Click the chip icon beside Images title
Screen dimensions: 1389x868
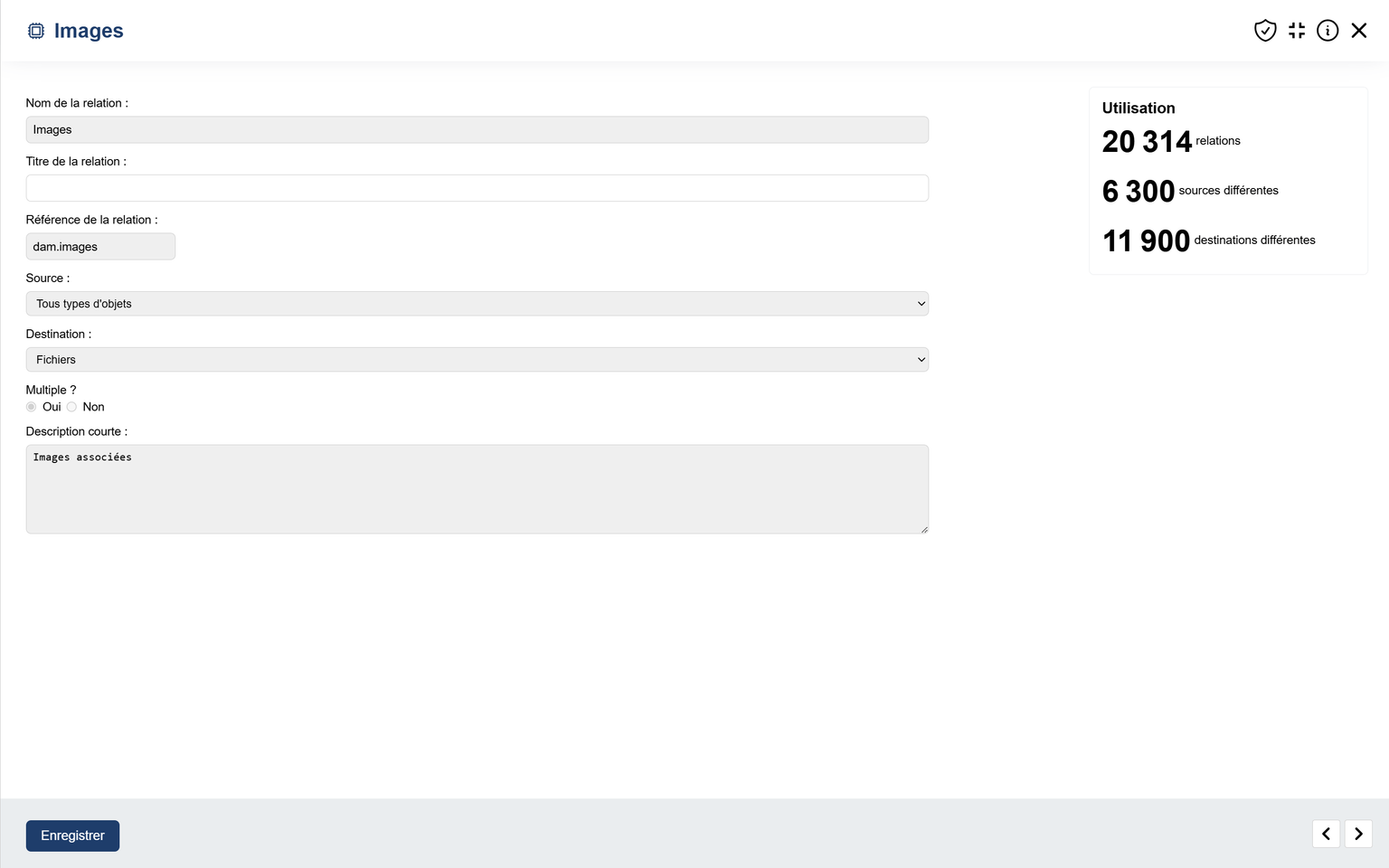point(36,31)
